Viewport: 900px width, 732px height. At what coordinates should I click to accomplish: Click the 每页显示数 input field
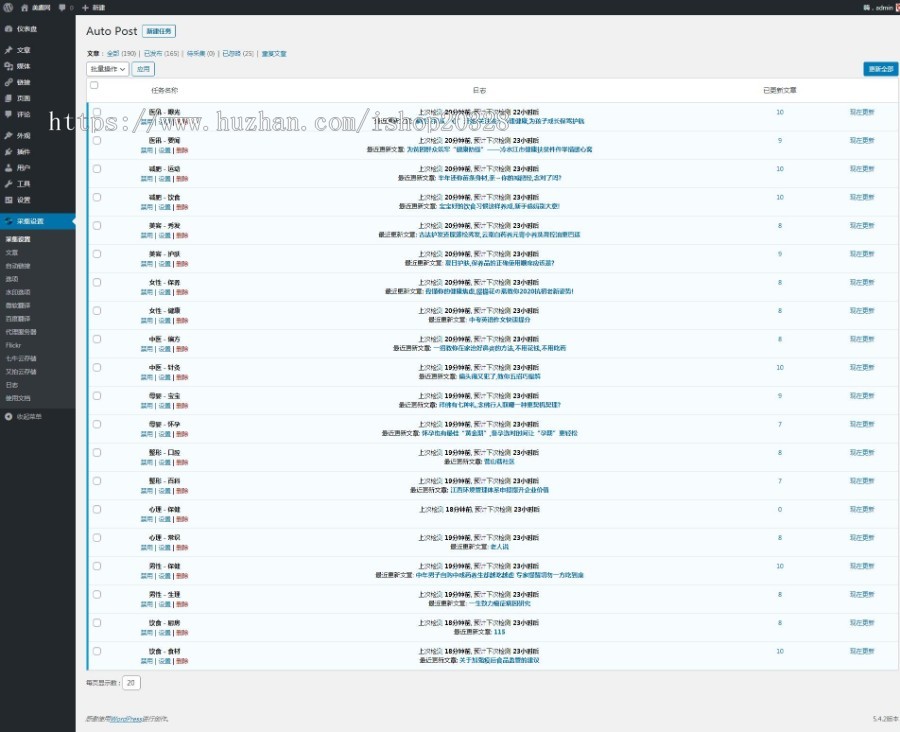(x=131, y=683)
